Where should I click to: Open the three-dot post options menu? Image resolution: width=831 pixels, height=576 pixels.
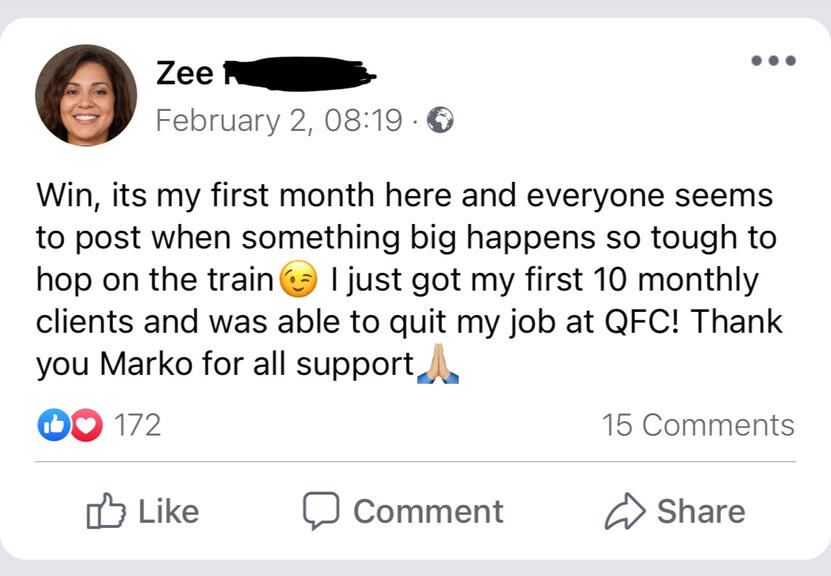[774, 61]
